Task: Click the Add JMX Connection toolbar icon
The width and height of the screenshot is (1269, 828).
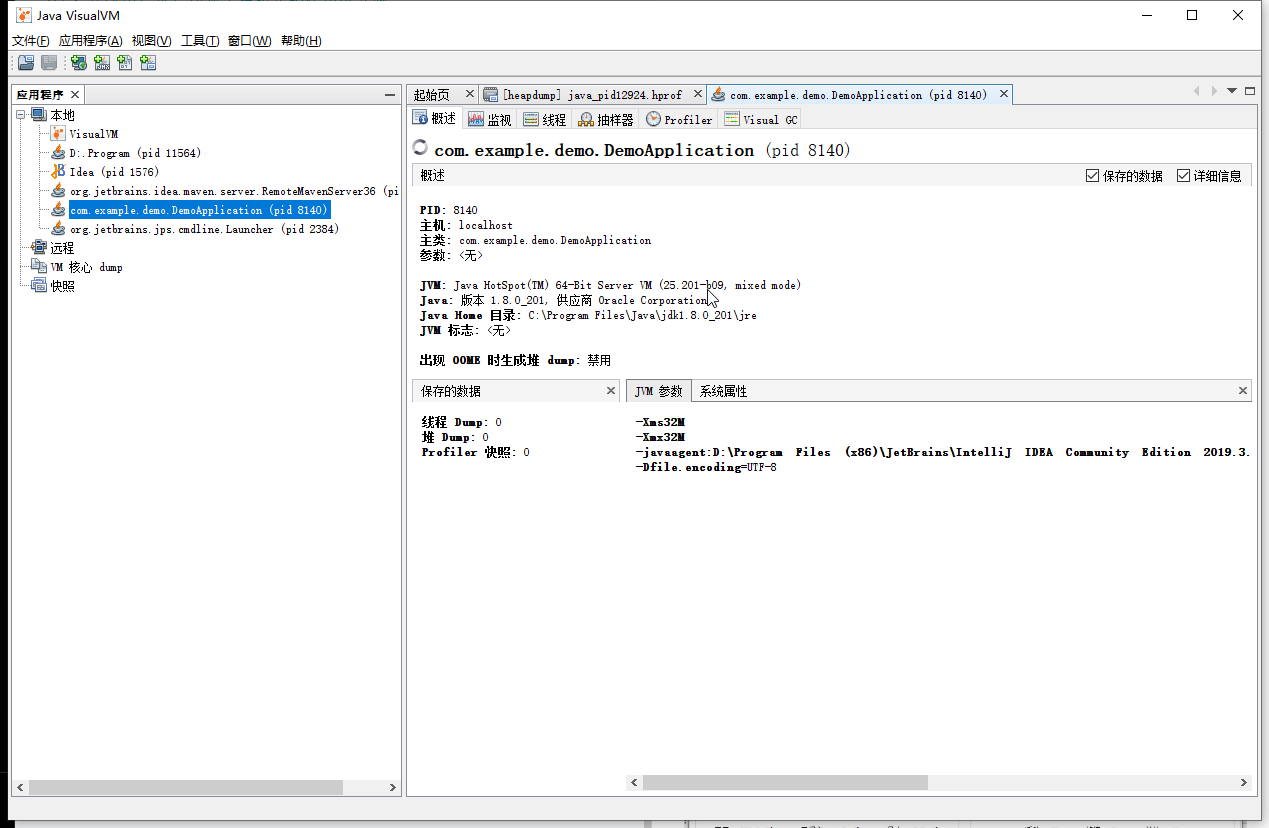Action: 102,63
